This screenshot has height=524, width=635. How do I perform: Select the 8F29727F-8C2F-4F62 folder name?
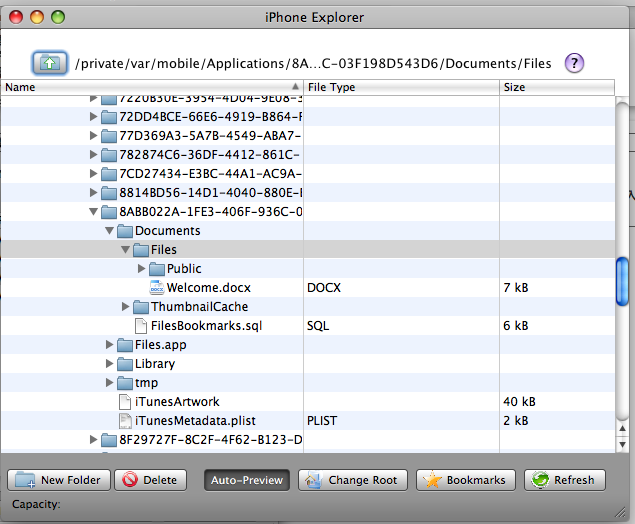(x=211, y=440)
